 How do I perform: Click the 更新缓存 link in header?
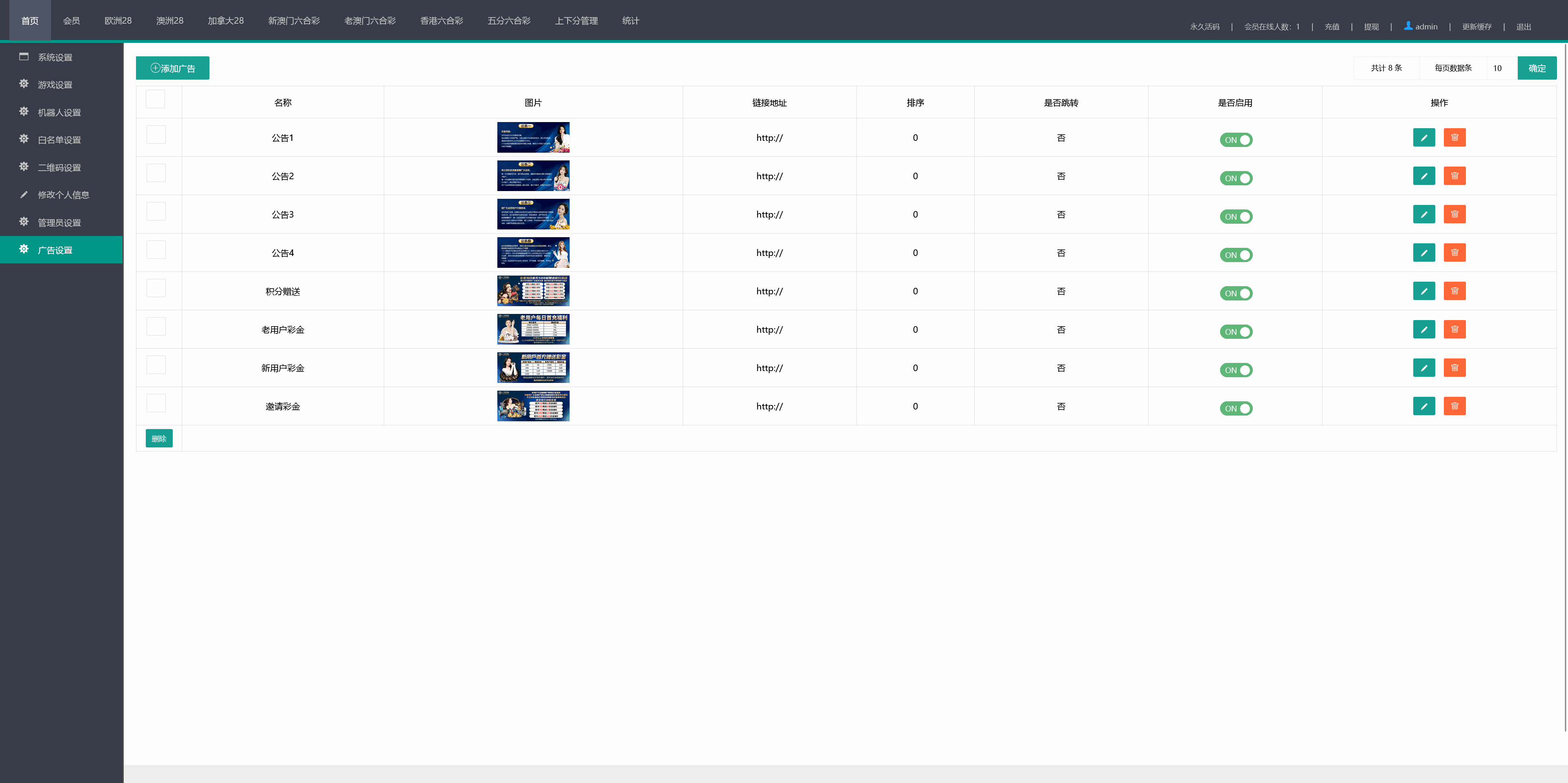click(x=1476, y=27)
